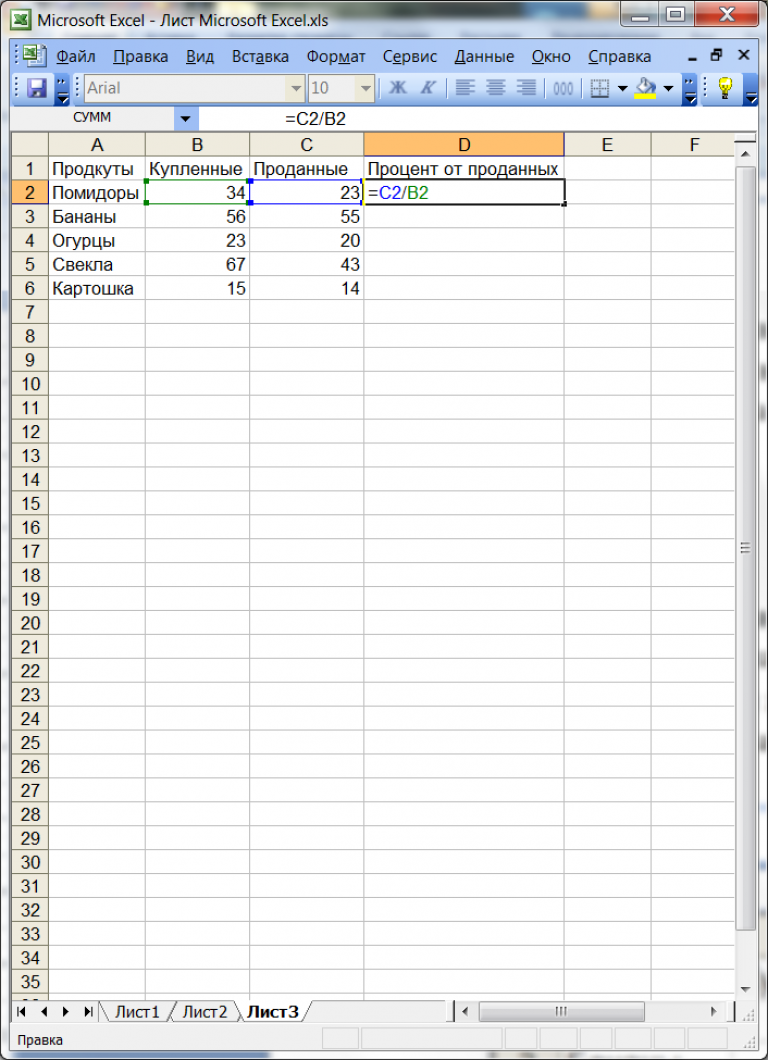Open the Сервис menu
Image resolution: width=768 pixels, height=1060 pixels.
point(410,57)
